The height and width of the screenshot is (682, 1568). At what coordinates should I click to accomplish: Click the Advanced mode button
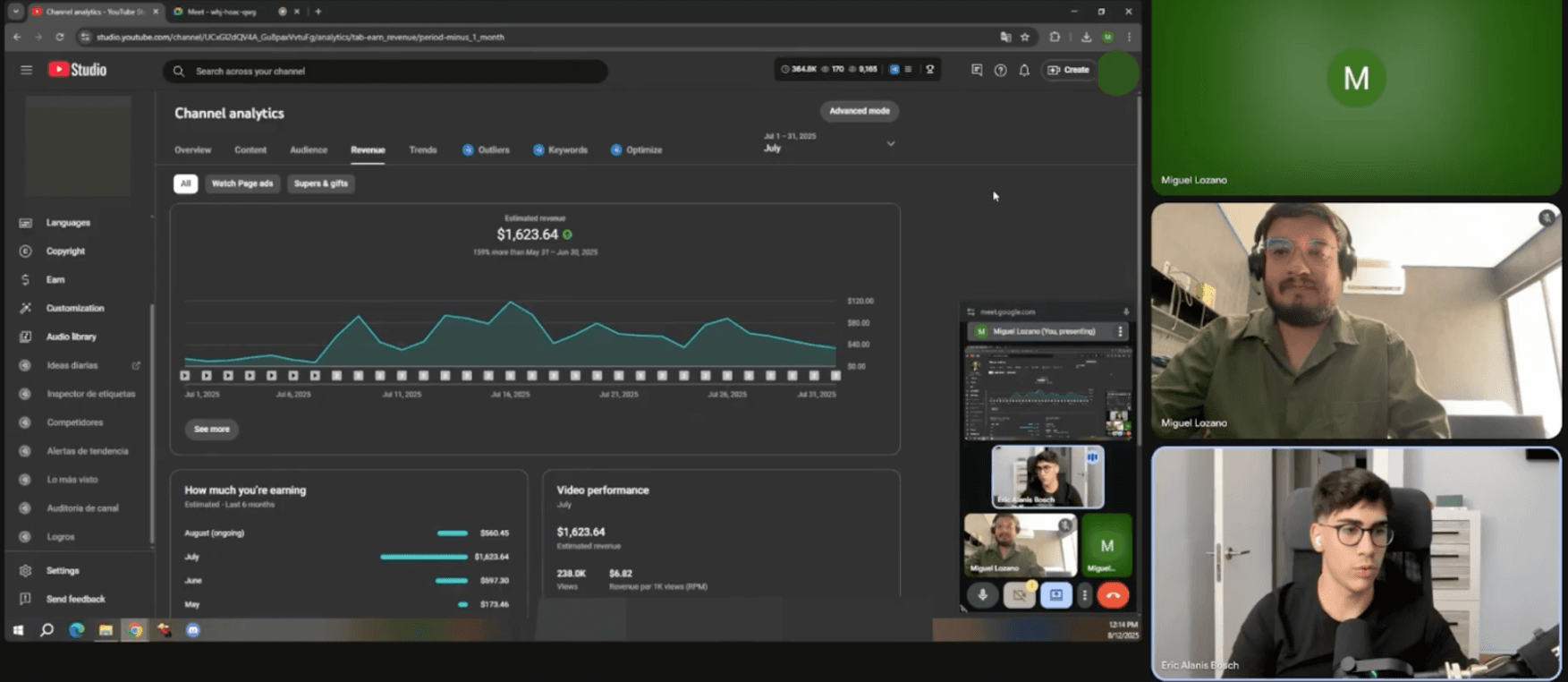coord(859,111)
